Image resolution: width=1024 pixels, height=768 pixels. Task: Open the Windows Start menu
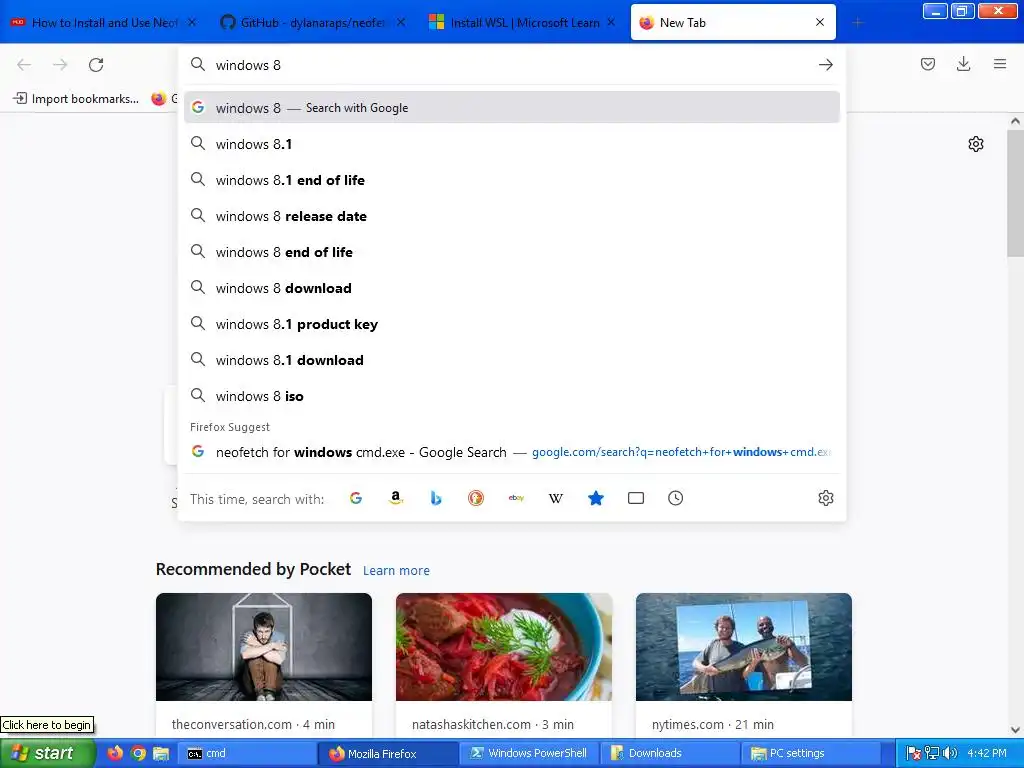pyautogui.click(x=47, y=753)
